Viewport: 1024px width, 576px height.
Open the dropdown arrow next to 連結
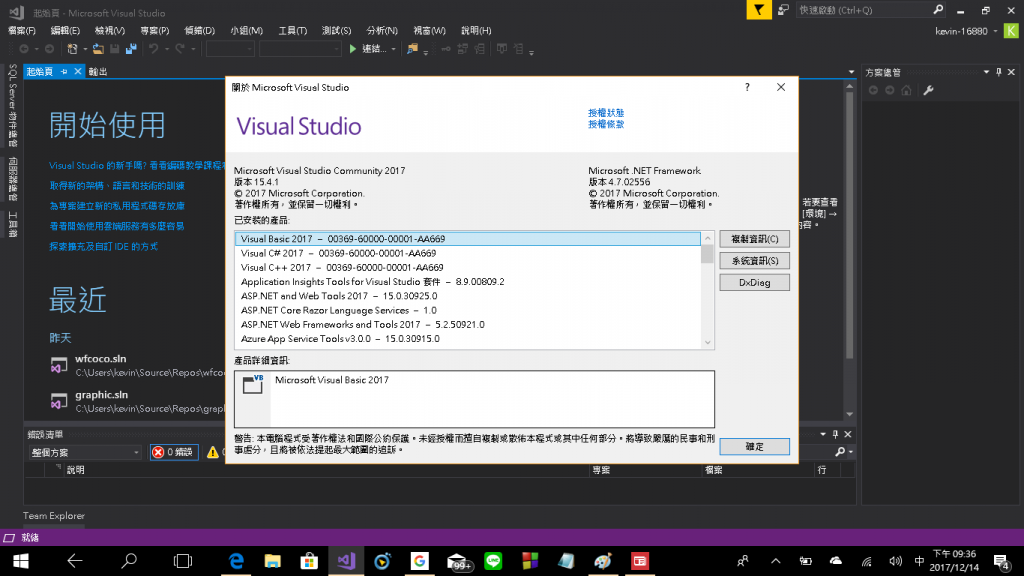pyautogui.click(x=393, y=49)
